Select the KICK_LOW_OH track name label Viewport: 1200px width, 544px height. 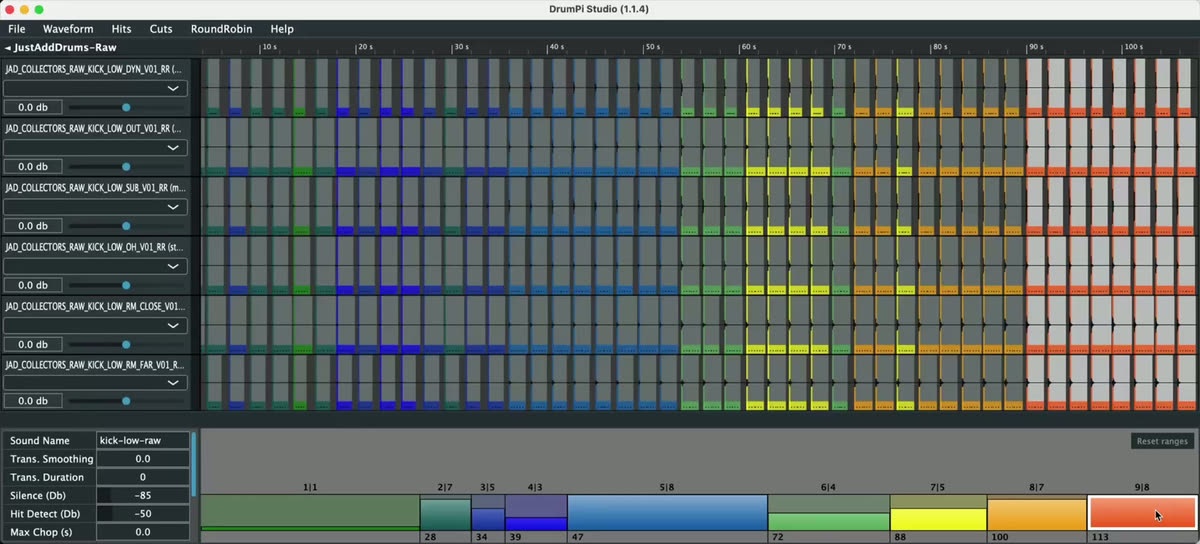pos(93,247)
